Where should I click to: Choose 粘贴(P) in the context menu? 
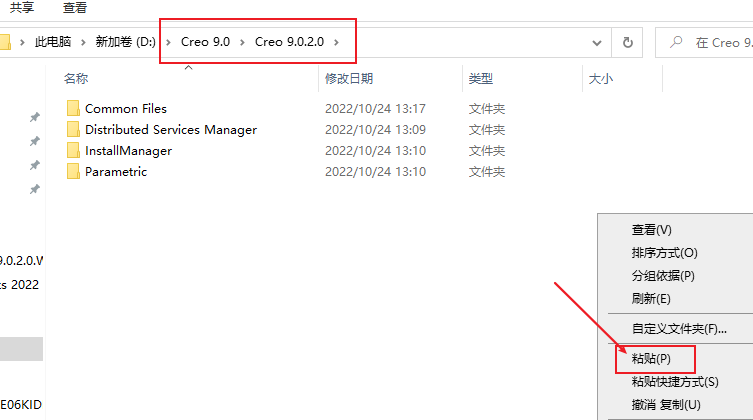tap(651, 359)
